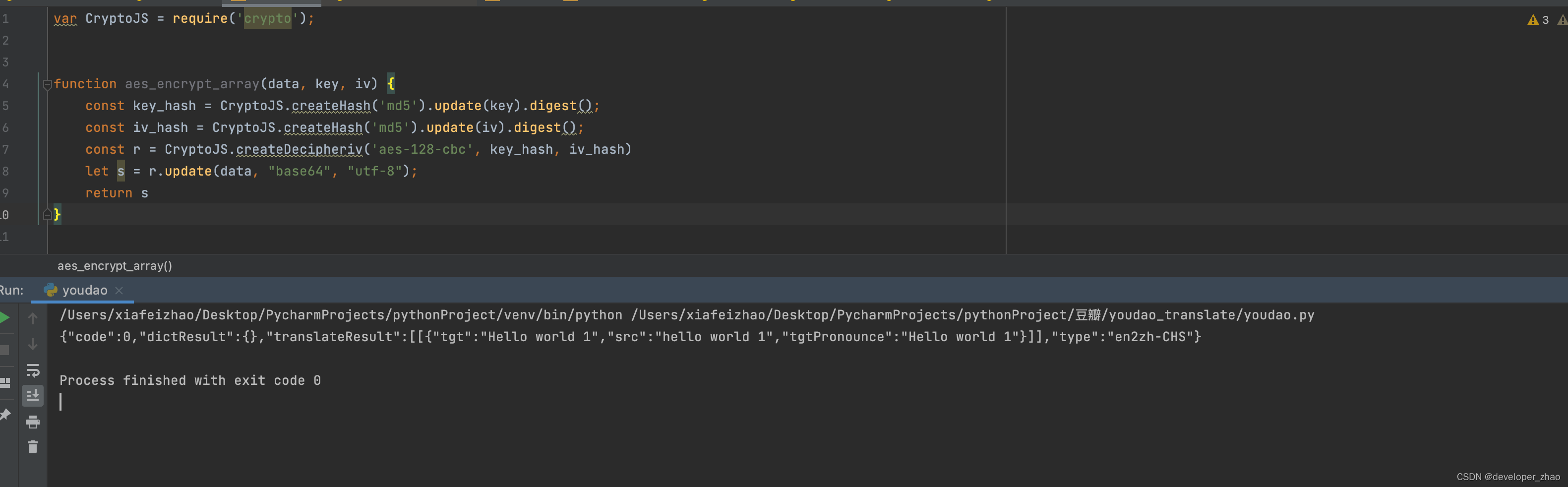Toggle soft-wrap in the run console

point(33,370)
